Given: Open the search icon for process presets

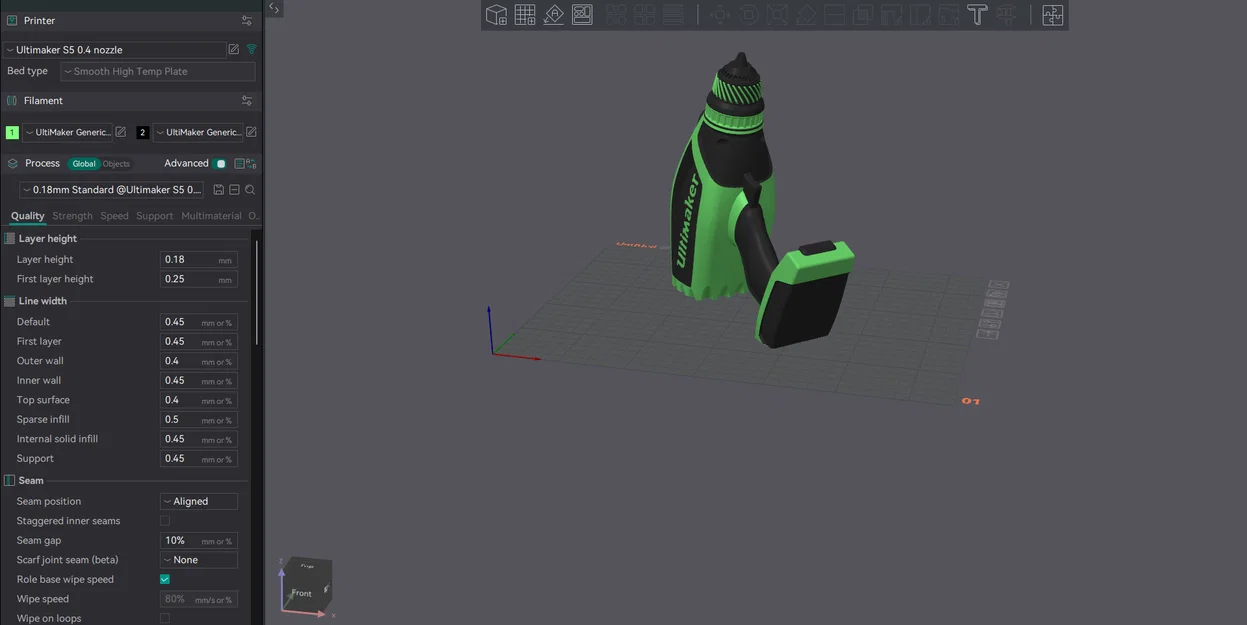Looking at the screenshot, I should 250,189.
